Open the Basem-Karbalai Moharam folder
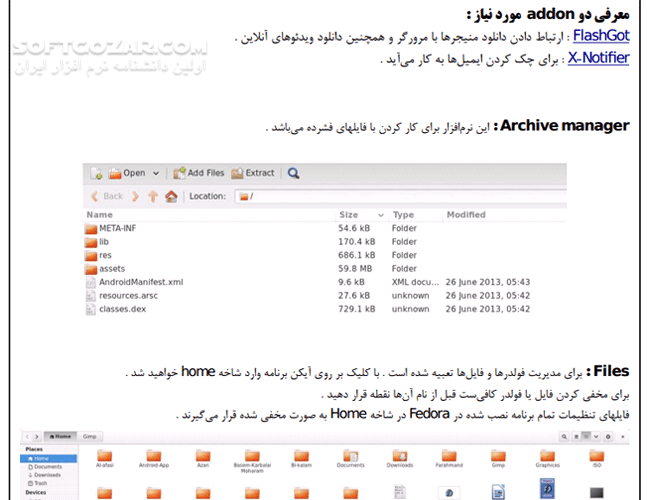This screenshot has width=650, height=500. tap(252, 461)
